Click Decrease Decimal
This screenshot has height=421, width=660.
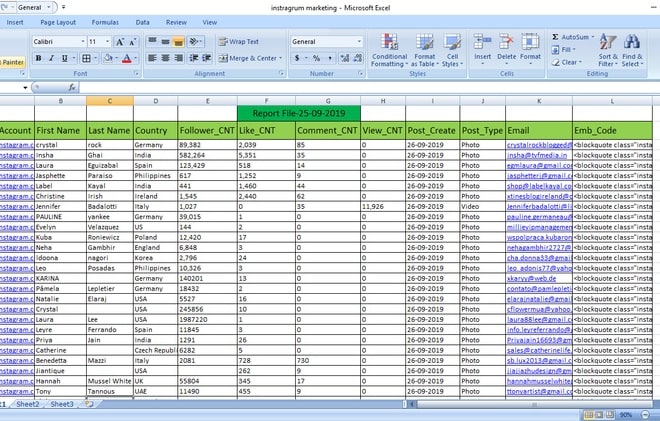click(x=358, y=58)
